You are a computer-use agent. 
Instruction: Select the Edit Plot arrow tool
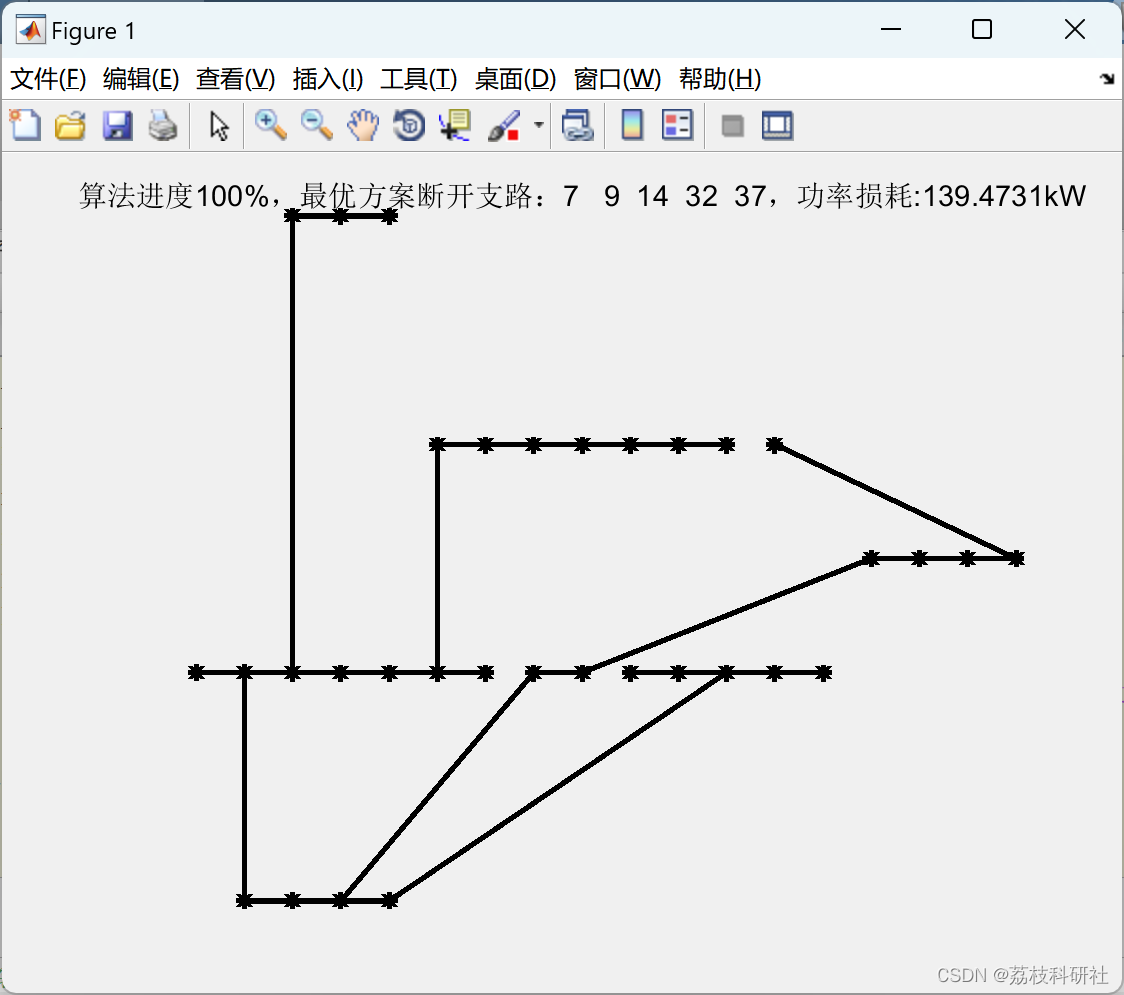click(219, 126)
